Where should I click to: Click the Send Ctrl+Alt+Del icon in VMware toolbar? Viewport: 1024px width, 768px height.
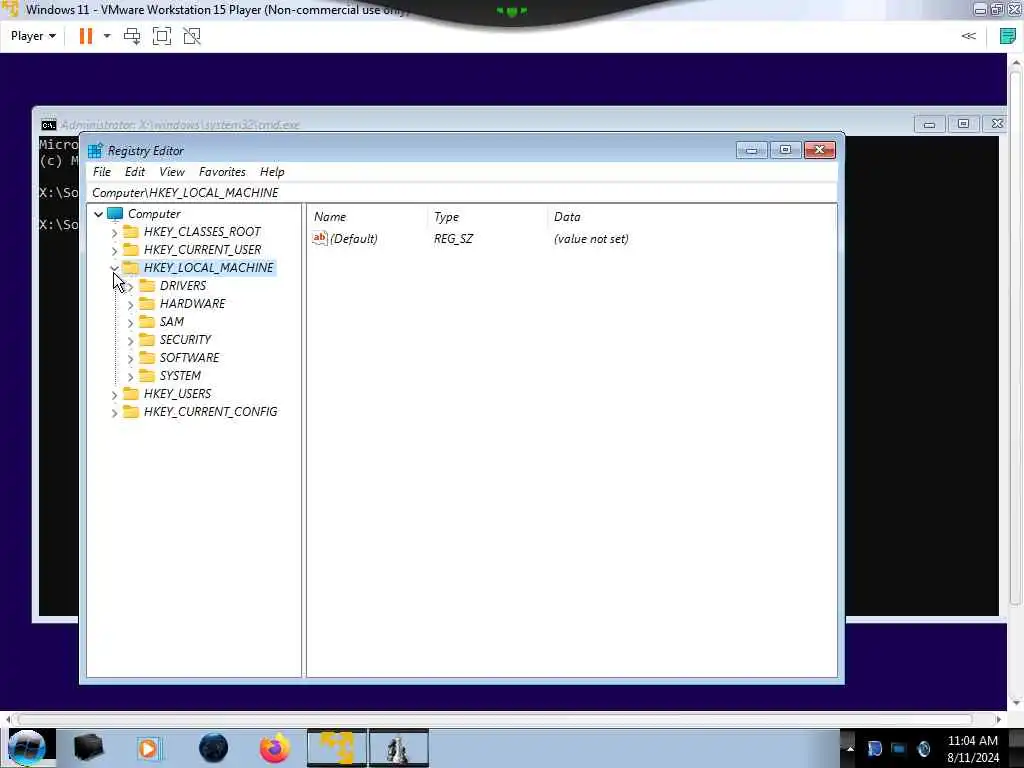132,36
